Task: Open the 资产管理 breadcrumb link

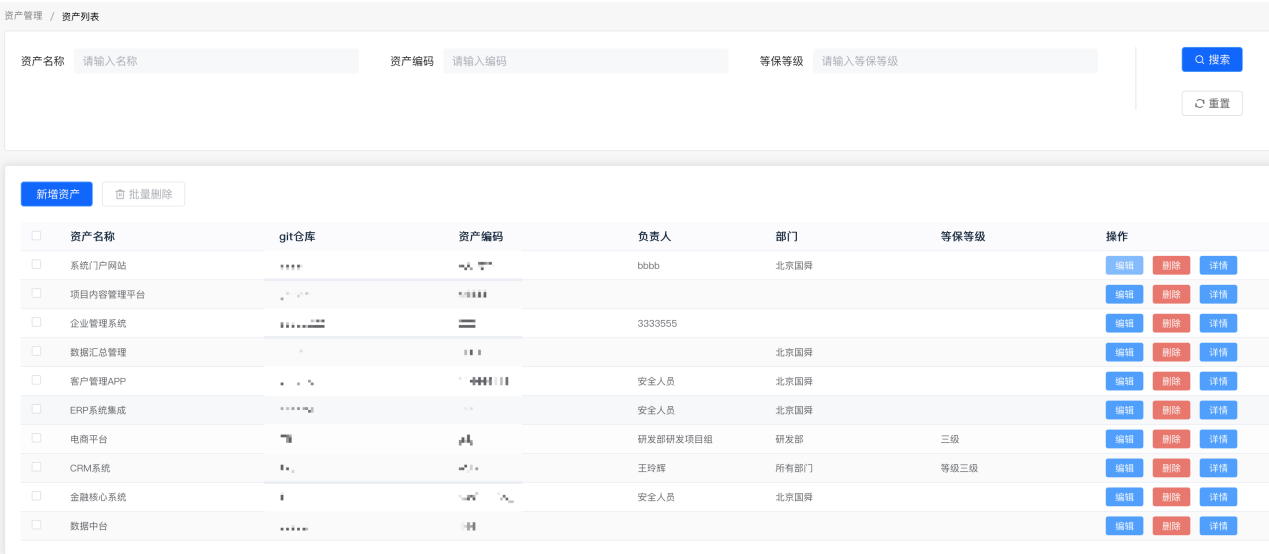Action: [24, 16]
